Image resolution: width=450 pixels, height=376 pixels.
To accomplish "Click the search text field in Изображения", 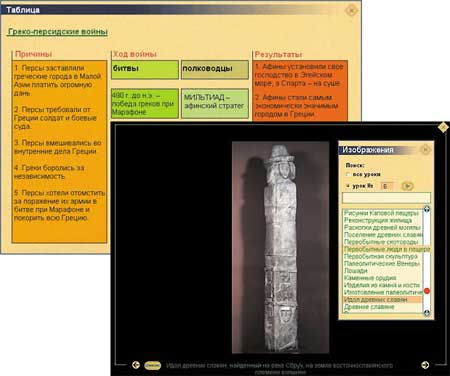I will pos(386,198).
